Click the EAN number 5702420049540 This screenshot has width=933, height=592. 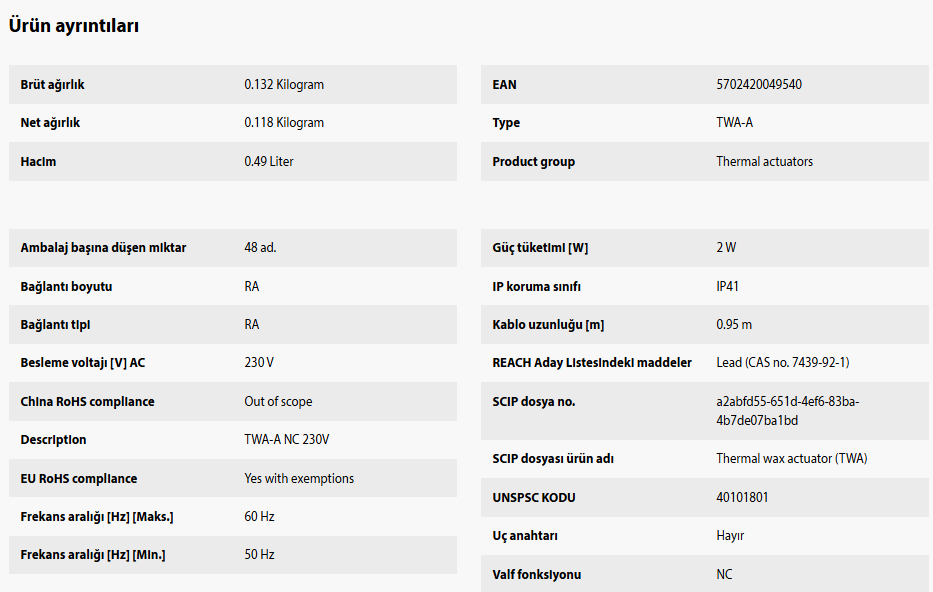point(759,85)
